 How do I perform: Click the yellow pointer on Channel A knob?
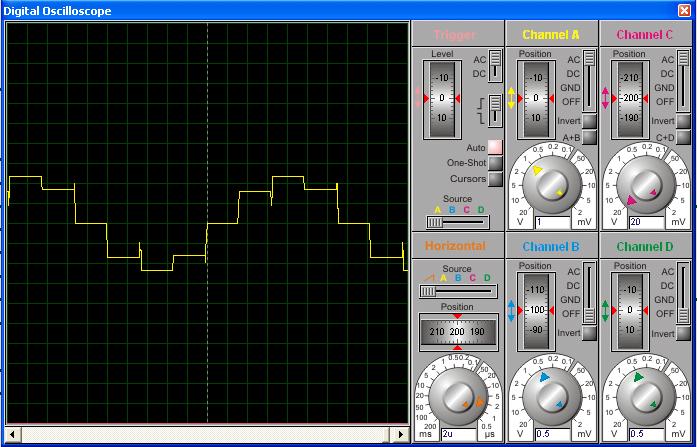(537, 170)
